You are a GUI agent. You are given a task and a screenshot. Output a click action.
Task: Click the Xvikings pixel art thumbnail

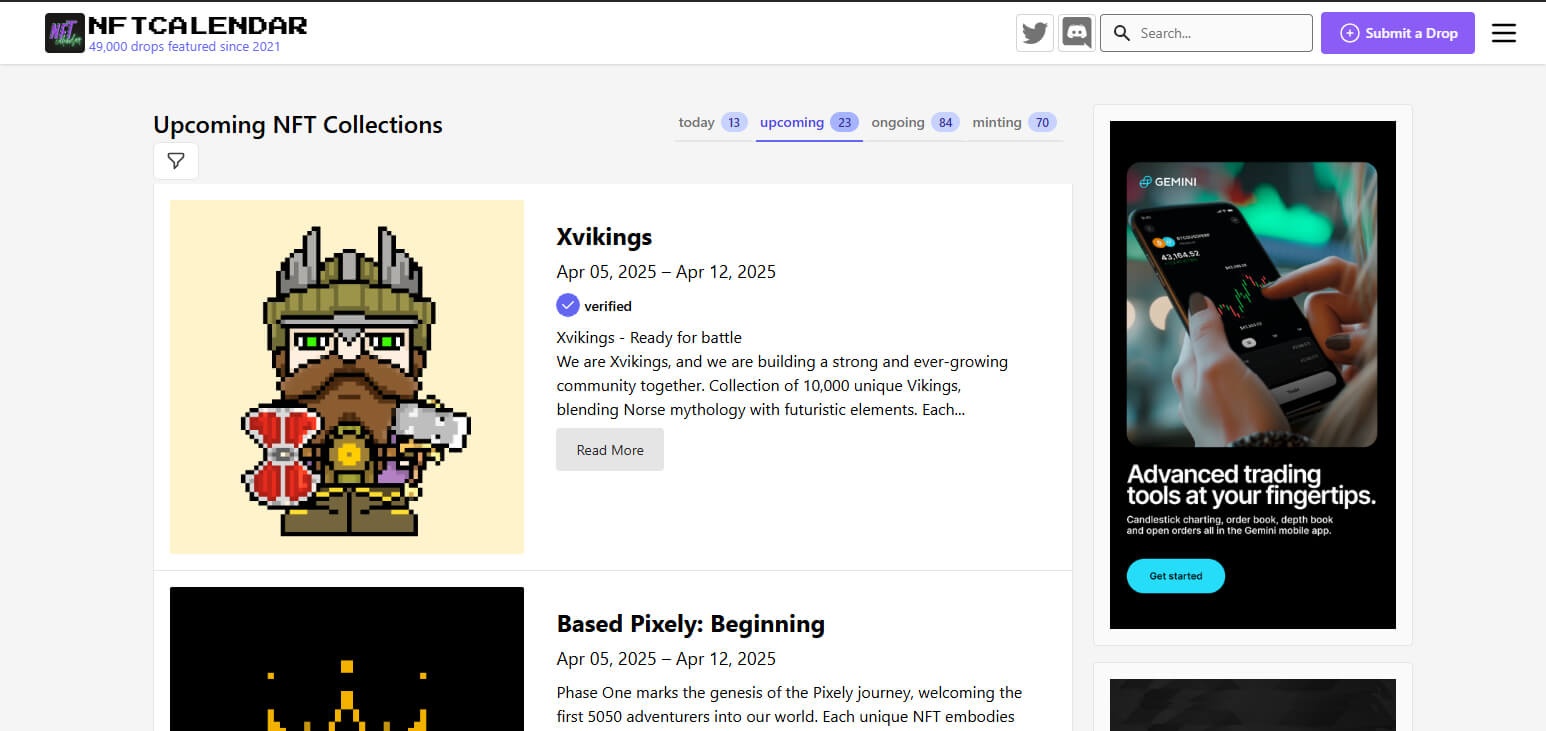[x=347, y=376]
